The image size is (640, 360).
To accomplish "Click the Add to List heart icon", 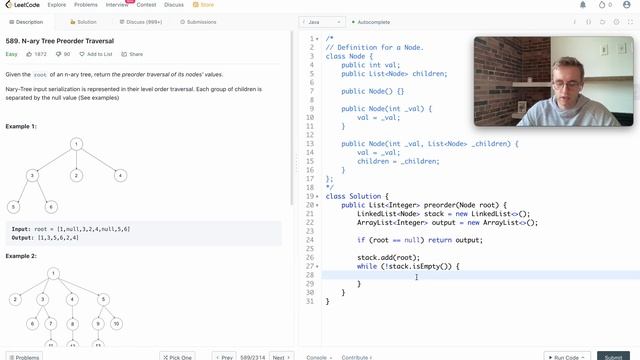I will [x=82, y=54].
